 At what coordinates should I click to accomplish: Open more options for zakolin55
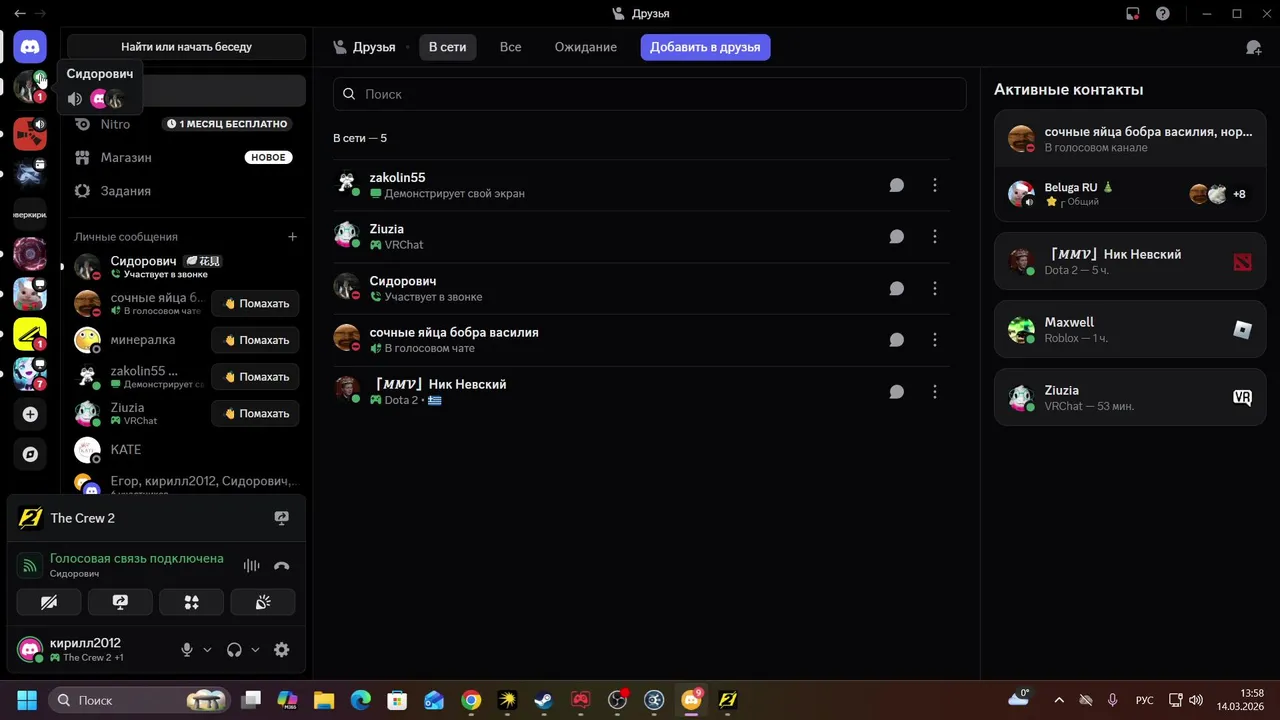[935, 185]
